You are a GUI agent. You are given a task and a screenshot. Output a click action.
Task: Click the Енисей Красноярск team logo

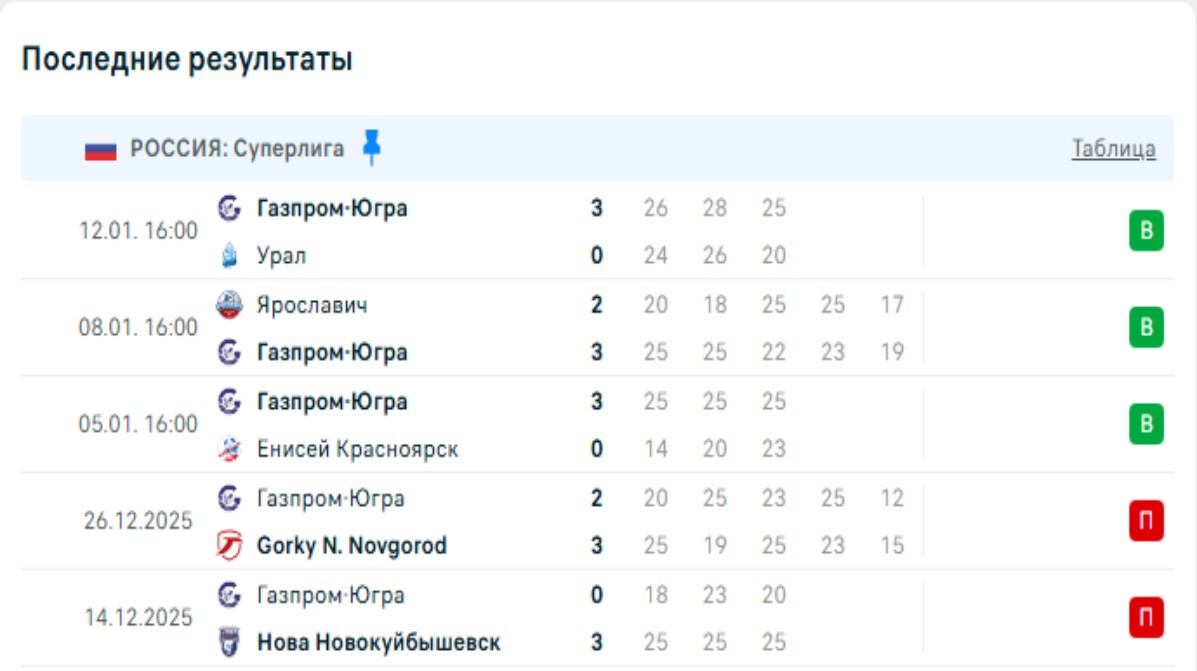click(x=229, y=450)
